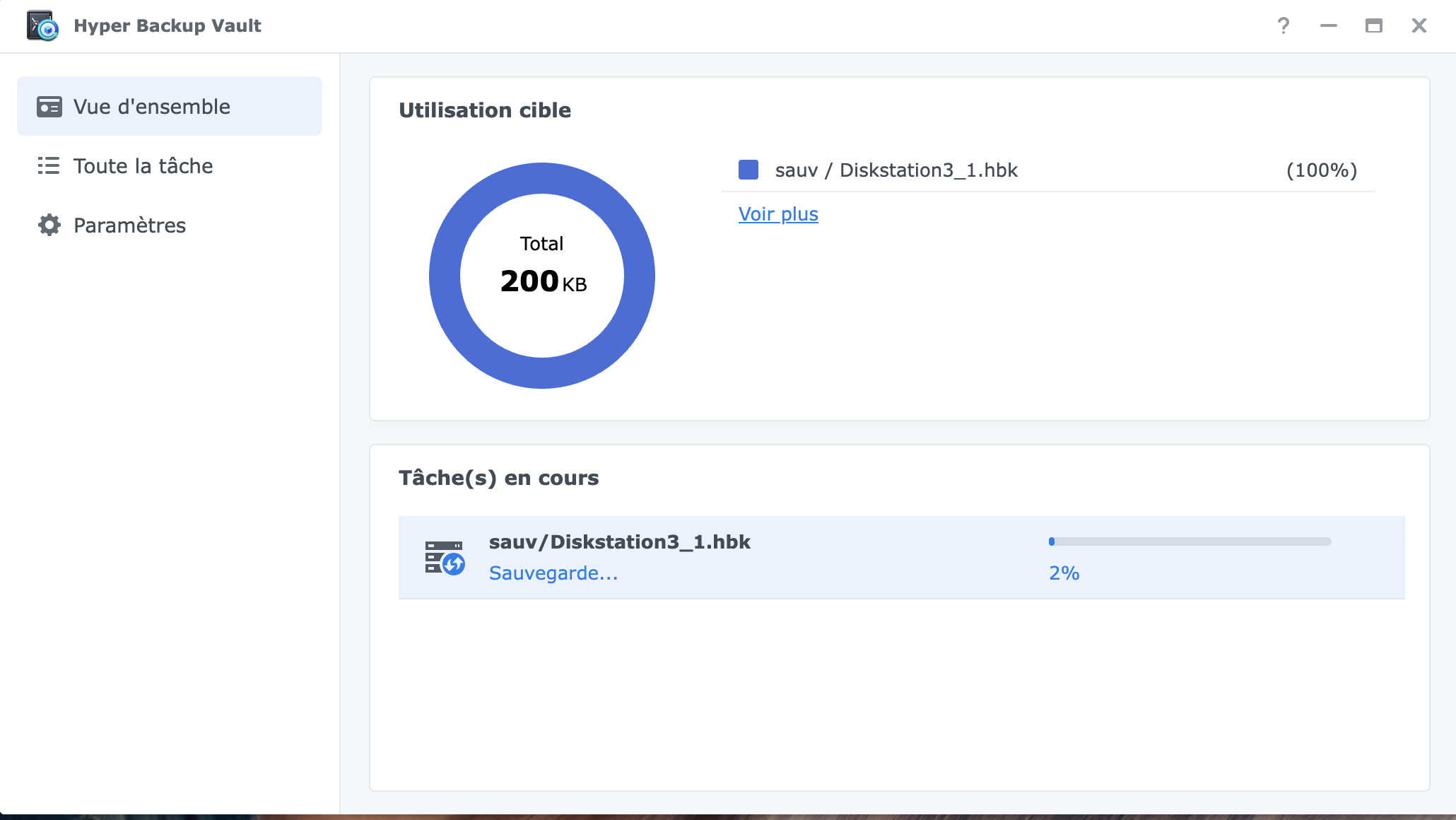Click the 2% progress value
Screen dimensions: 1456x820
point(1064,573)
